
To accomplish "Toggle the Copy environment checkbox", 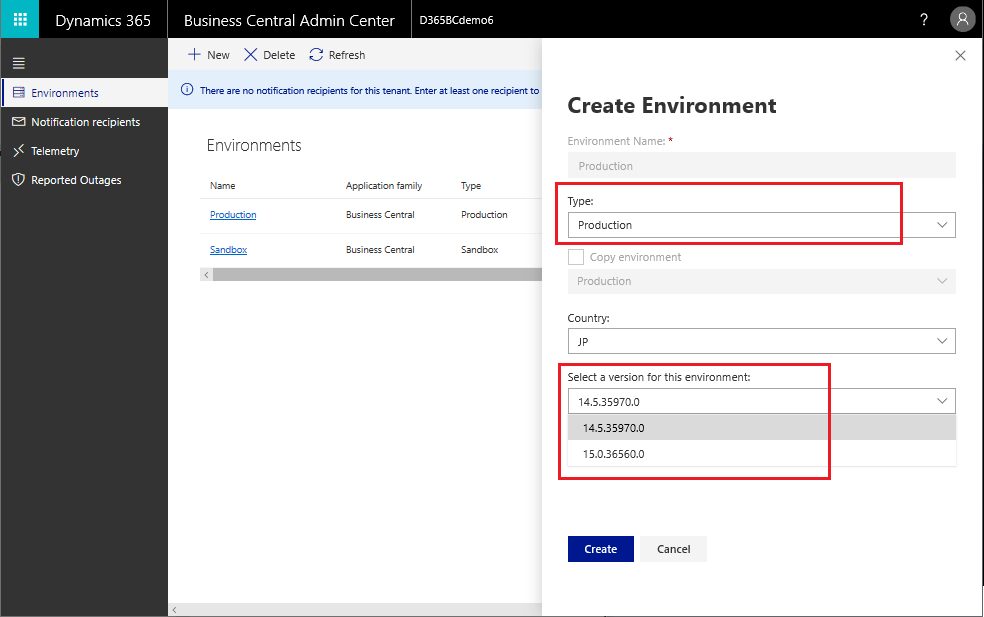I will tap(576, 257).
